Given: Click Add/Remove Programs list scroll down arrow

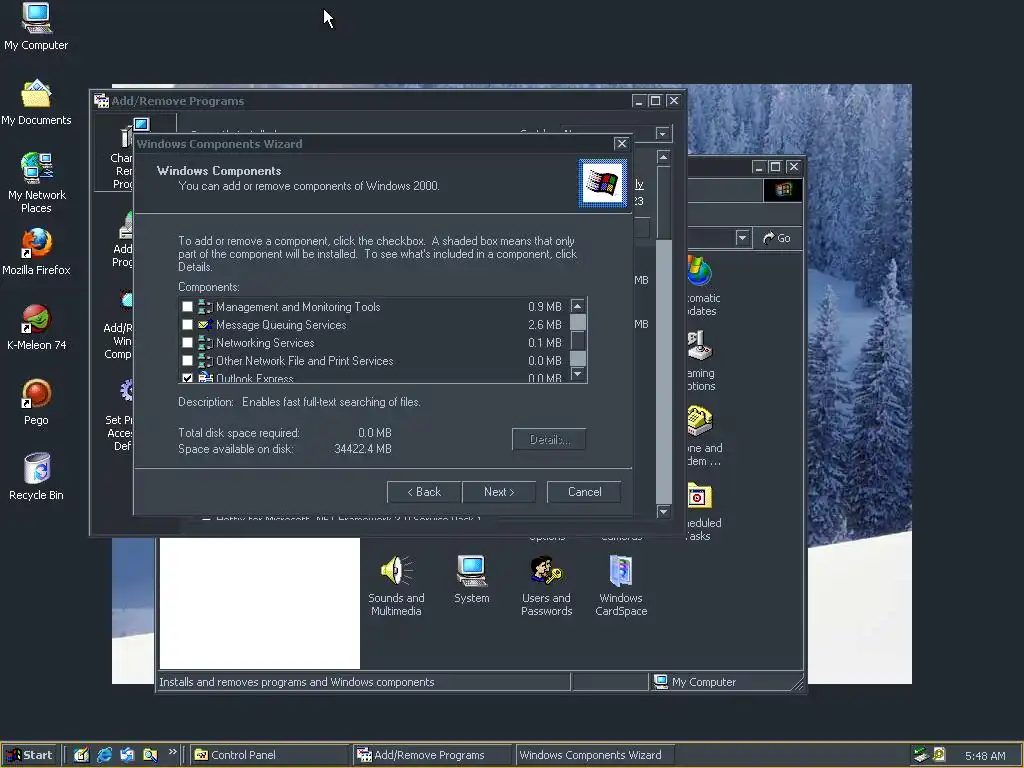Looking at the screenshot, I should point(663,511).
